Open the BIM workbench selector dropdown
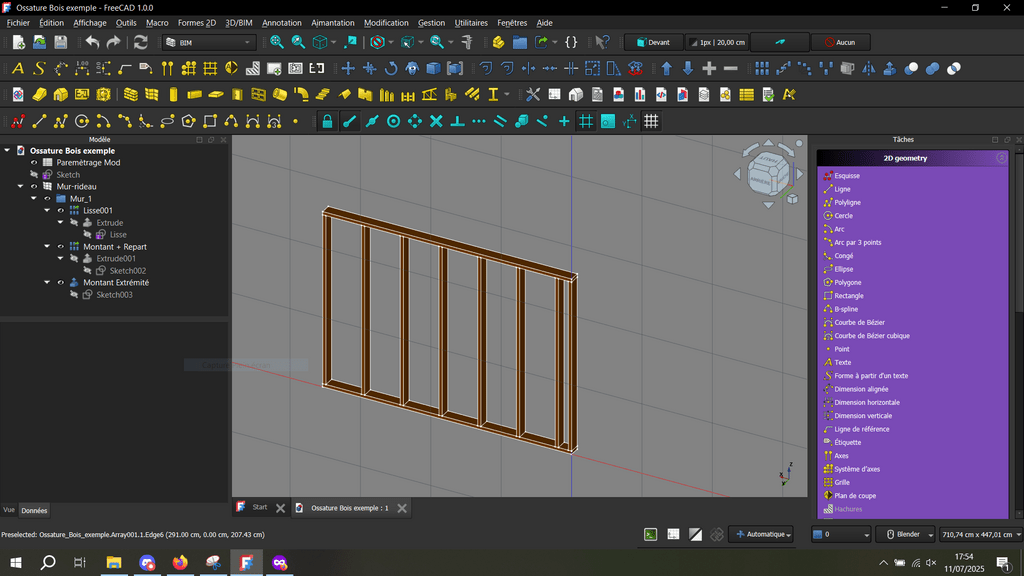This screenshot has height=576, width=1024. 208,42
